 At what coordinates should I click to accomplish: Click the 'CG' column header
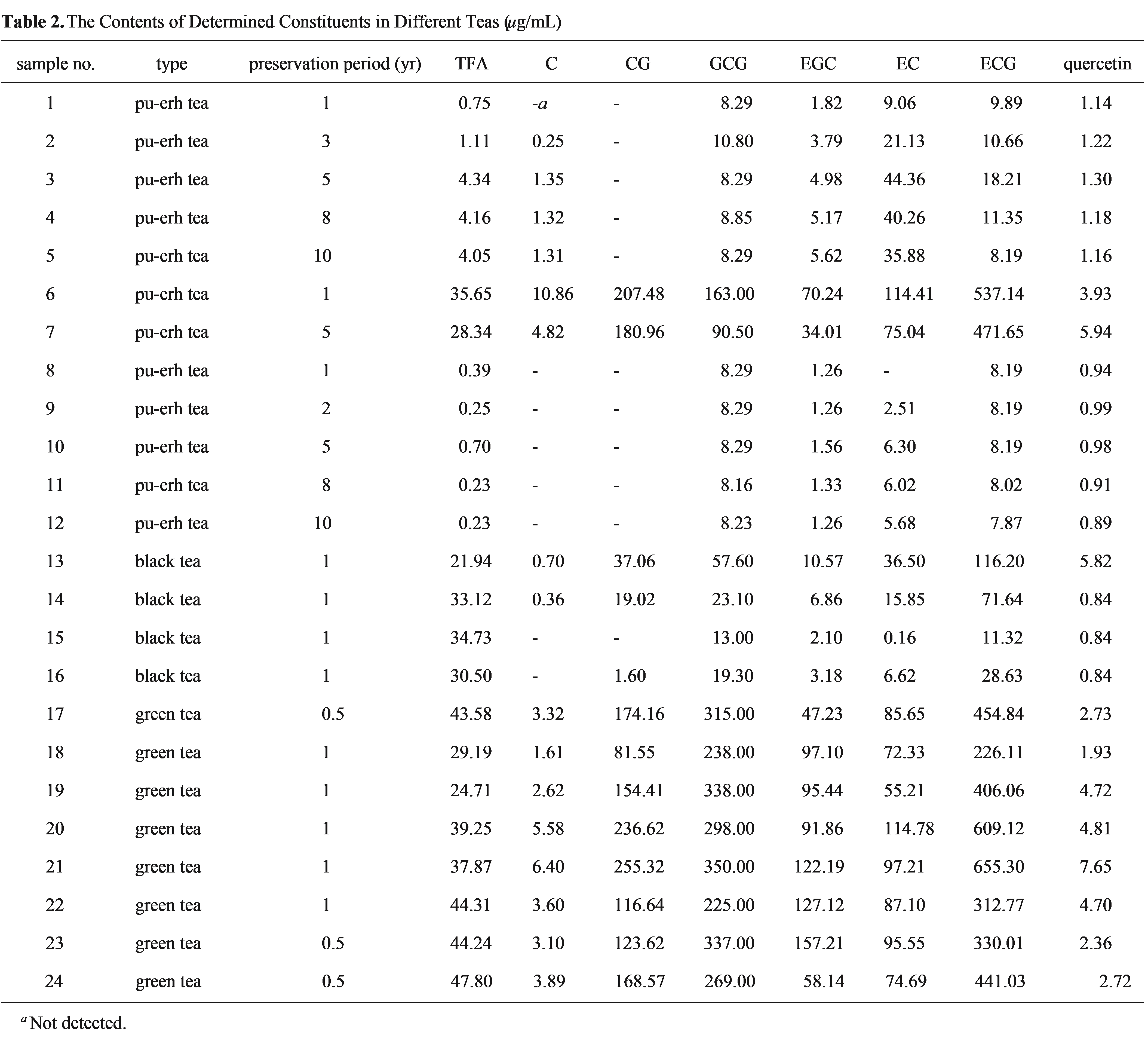[637, 63]
